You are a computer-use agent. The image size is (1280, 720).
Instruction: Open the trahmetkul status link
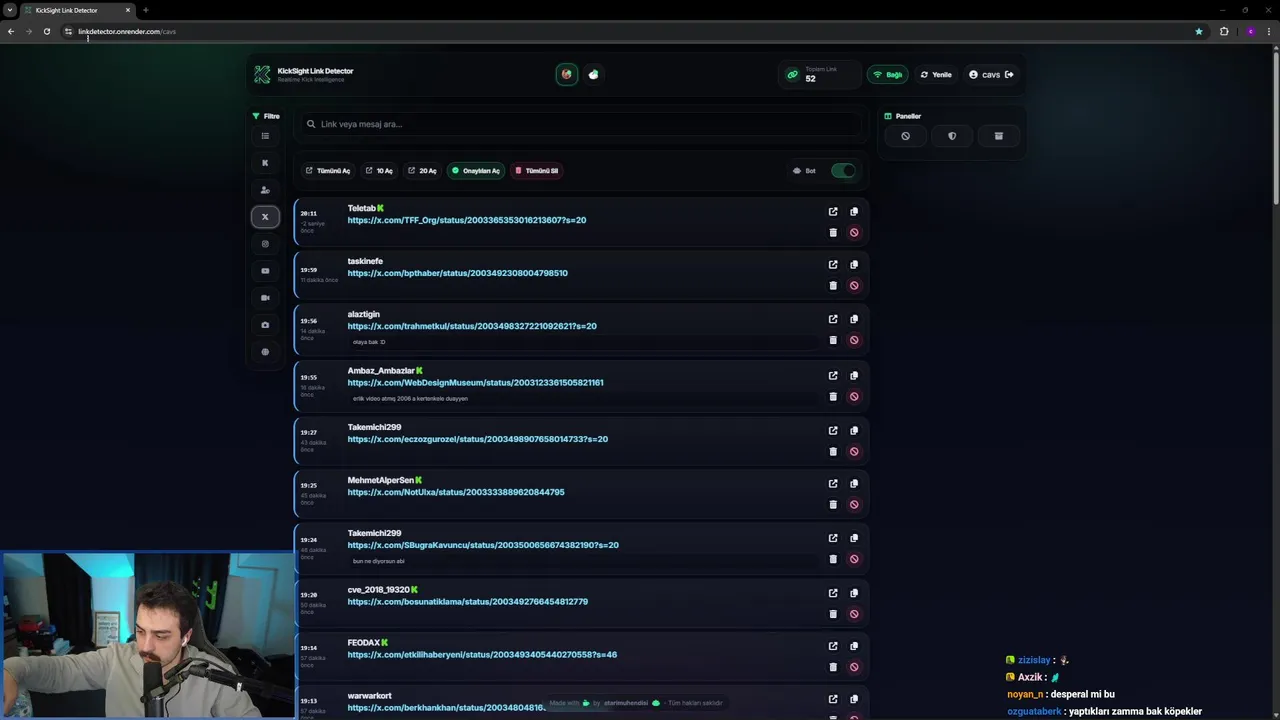click(x=472, y=326)
